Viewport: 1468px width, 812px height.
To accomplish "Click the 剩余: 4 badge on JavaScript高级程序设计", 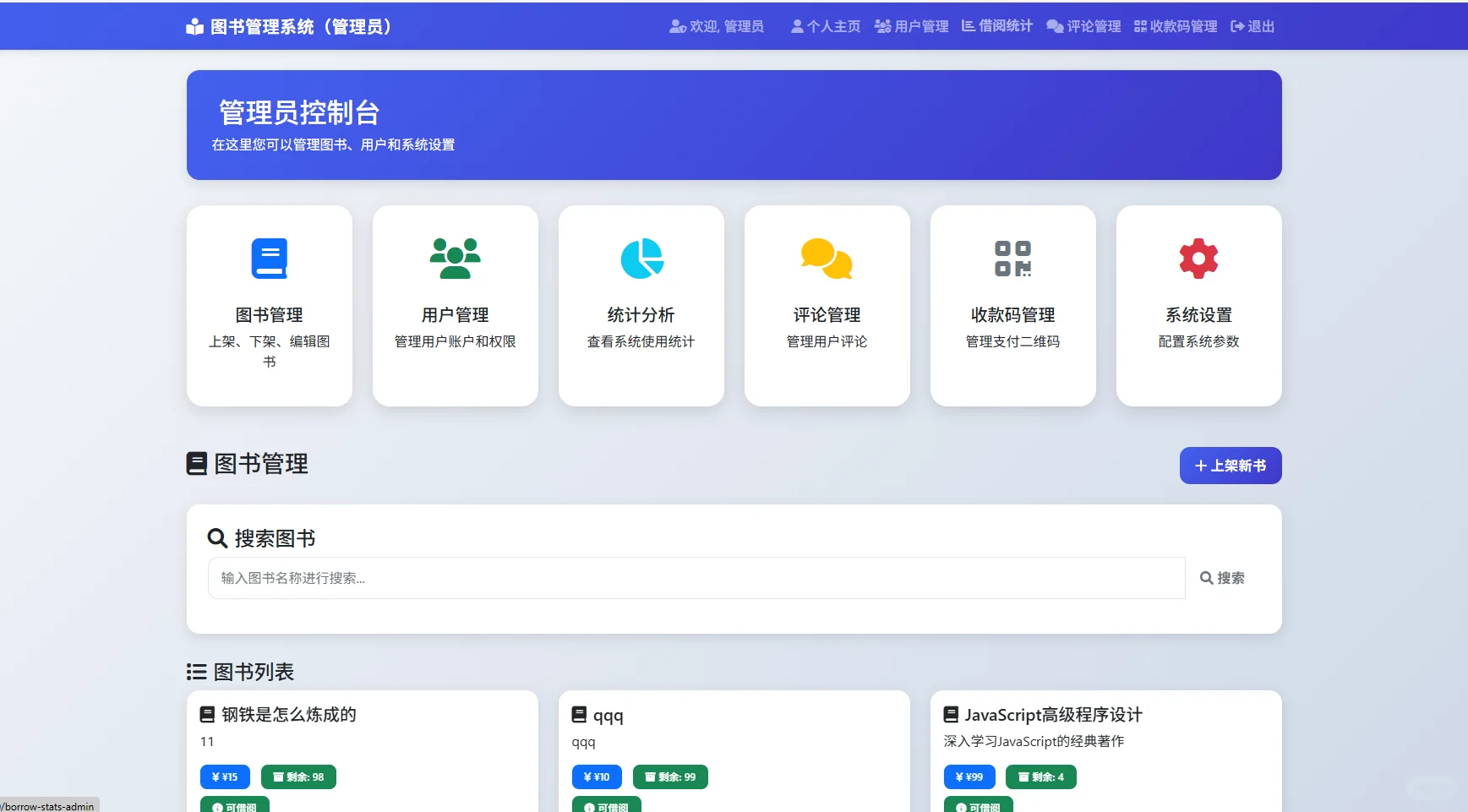I will (1040, 777).
